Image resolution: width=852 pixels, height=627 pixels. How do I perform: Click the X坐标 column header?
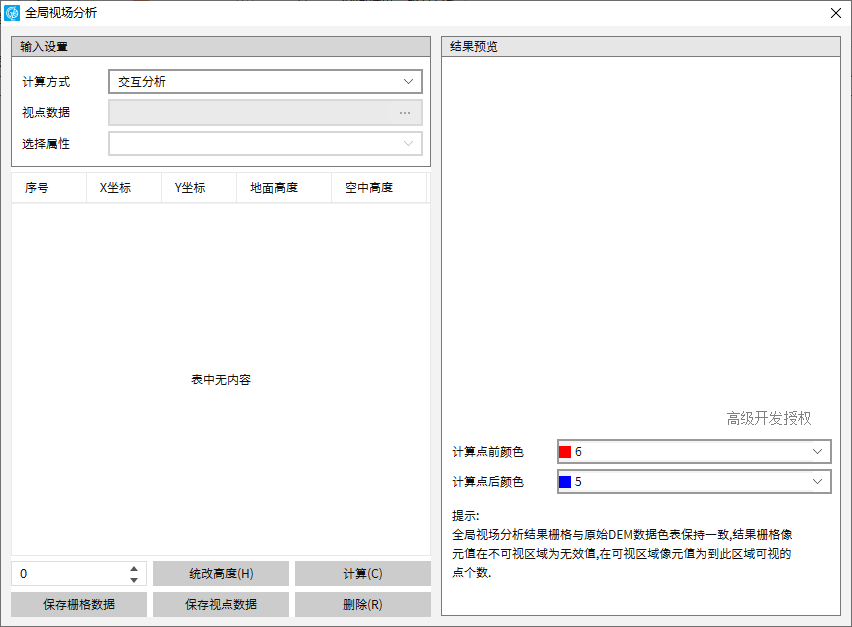(x=115, y=188)
